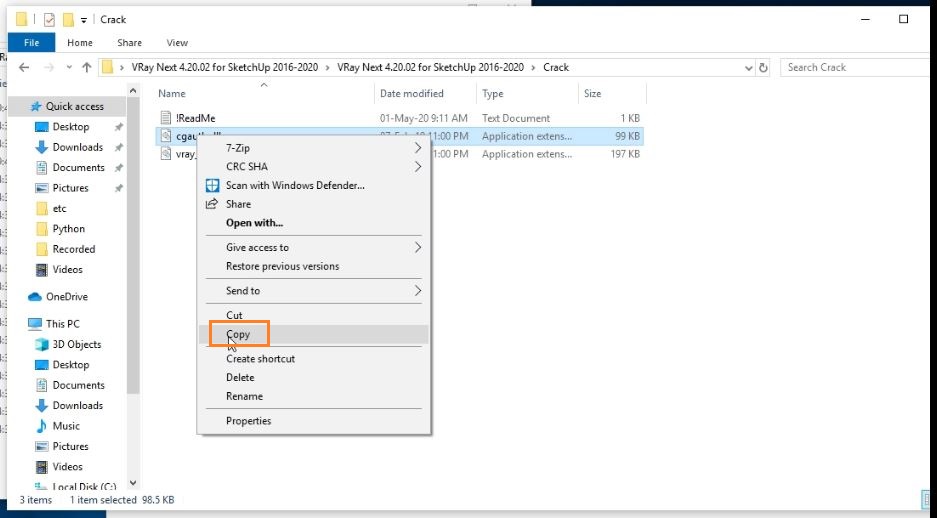Open the Python folder in sidebar

68,229
